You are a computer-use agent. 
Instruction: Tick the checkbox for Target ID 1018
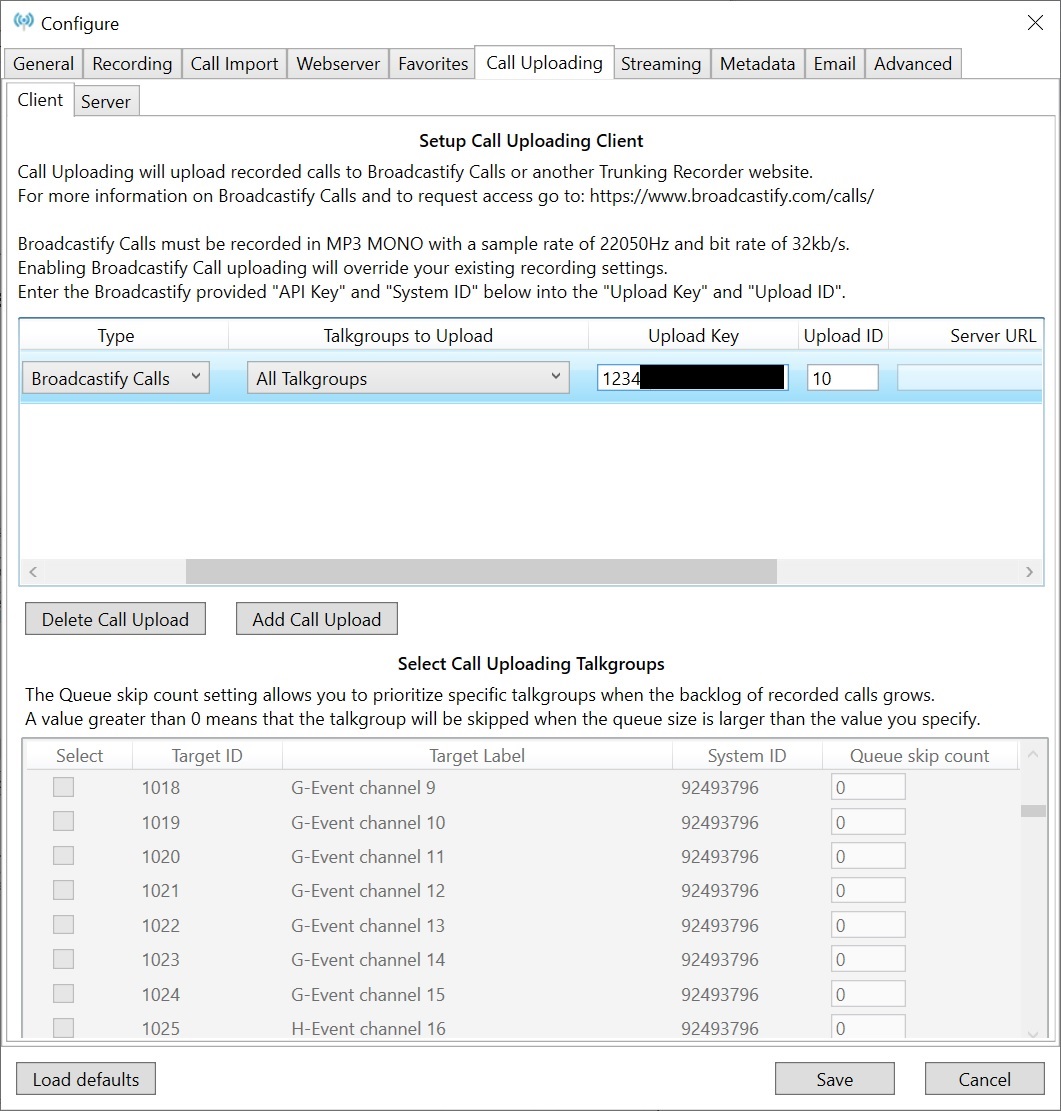pos(64,787)
